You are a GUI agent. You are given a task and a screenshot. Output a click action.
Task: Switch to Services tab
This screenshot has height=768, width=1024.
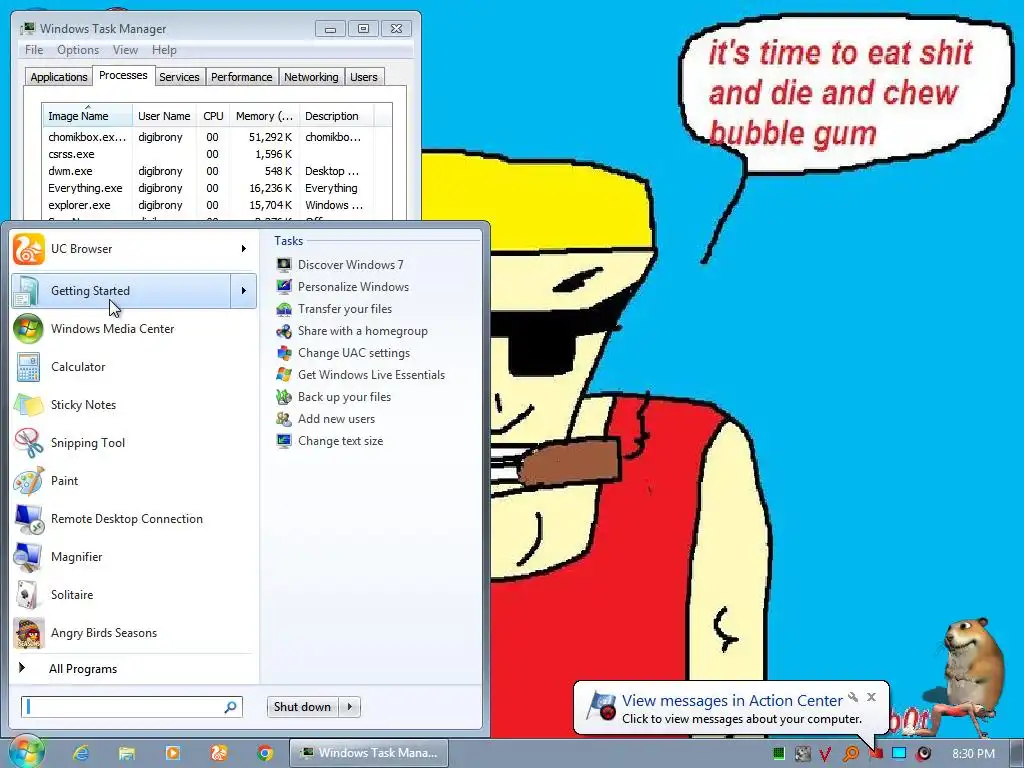pyautogui.click(x=180, y=77)
